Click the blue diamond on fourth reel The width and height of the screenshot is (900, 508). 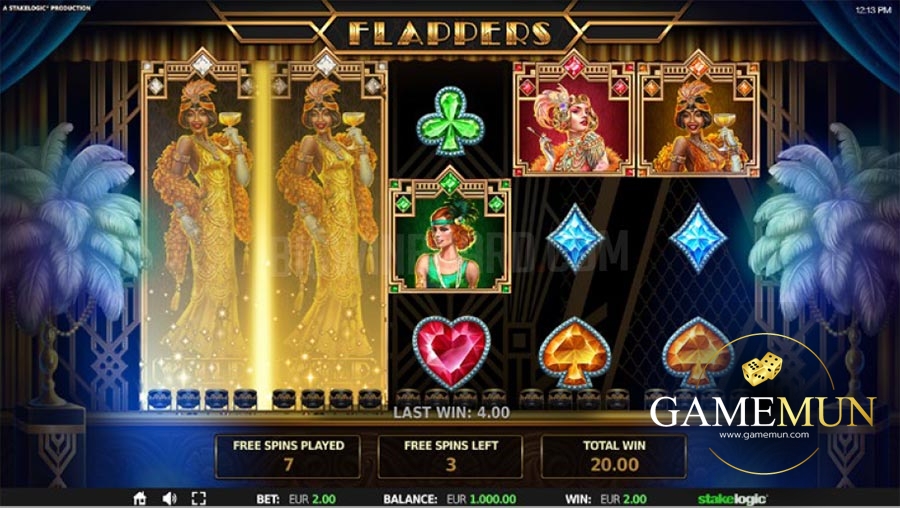(x=575, y=237)
